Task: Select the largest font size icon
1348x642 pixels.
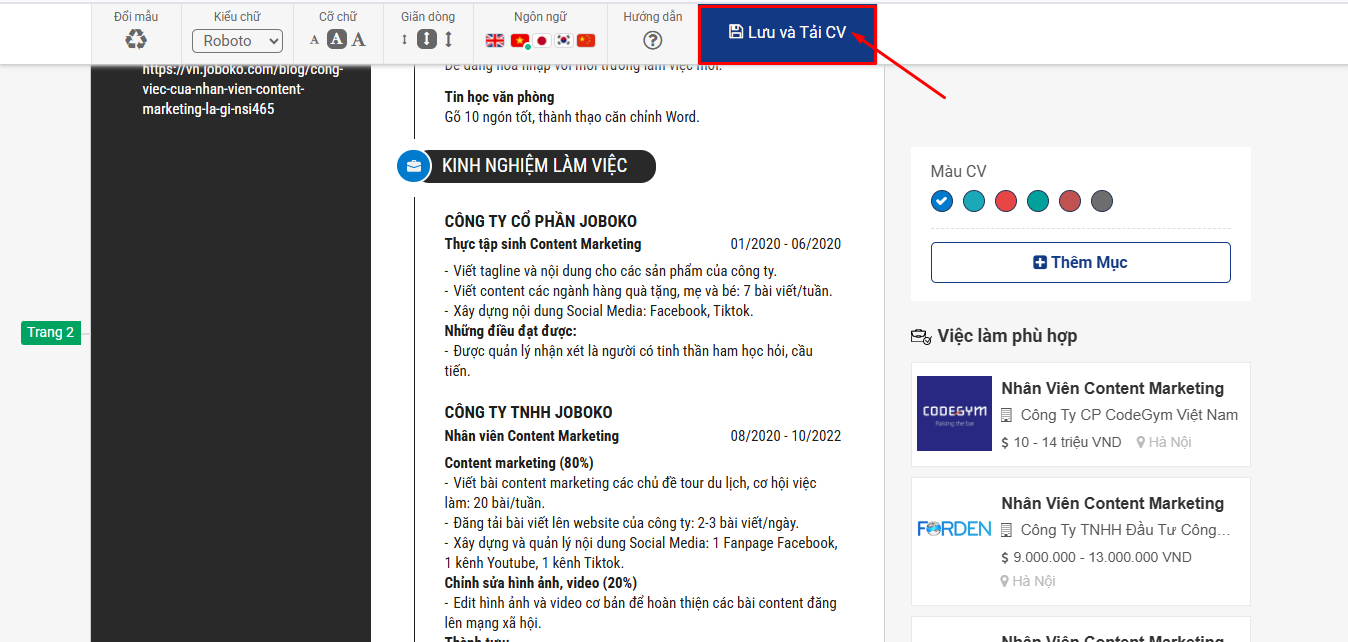Action: [359, 40]
